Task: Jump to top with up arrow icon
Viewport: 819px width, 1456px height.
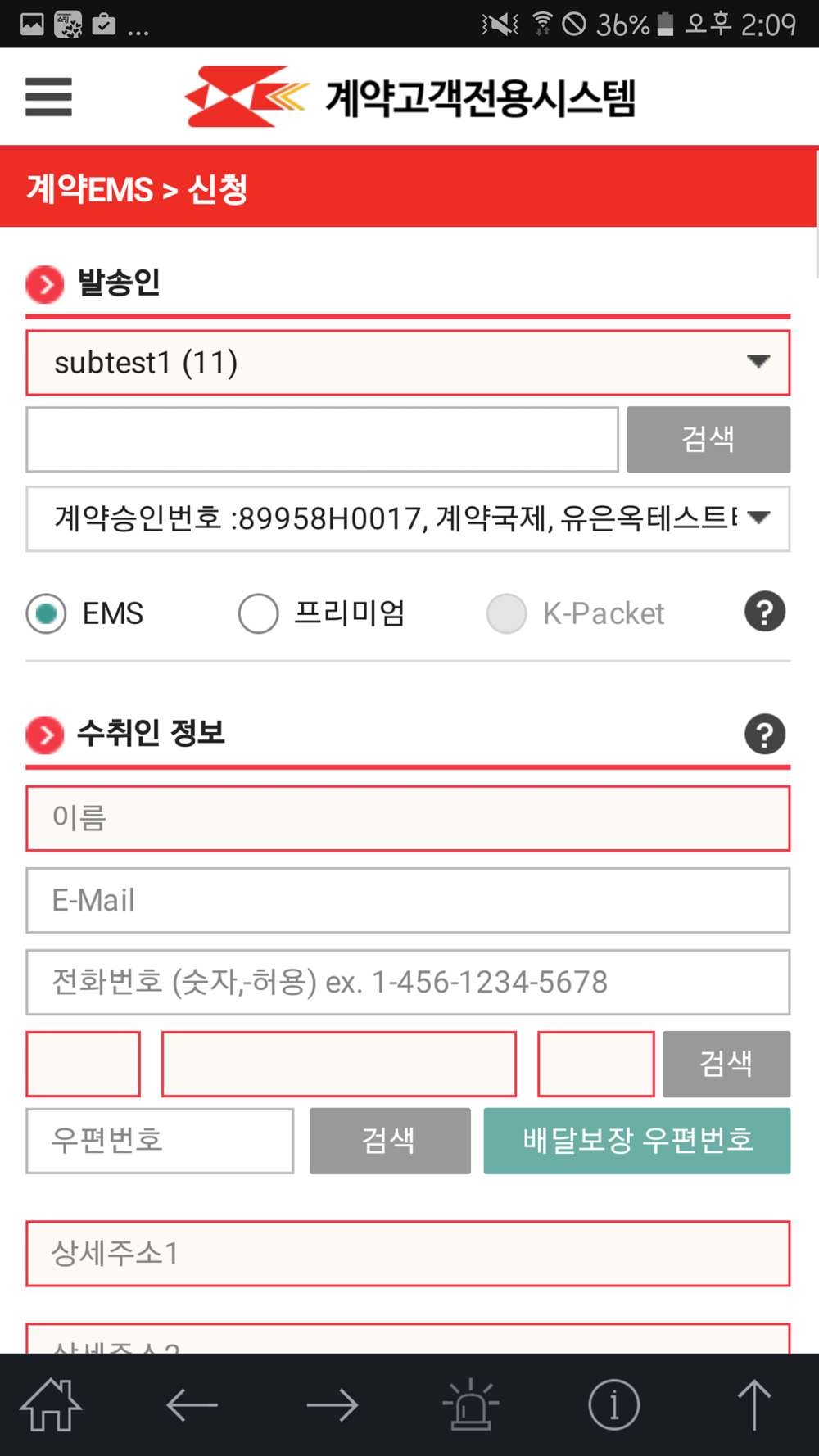Action: coord(754,1404)
